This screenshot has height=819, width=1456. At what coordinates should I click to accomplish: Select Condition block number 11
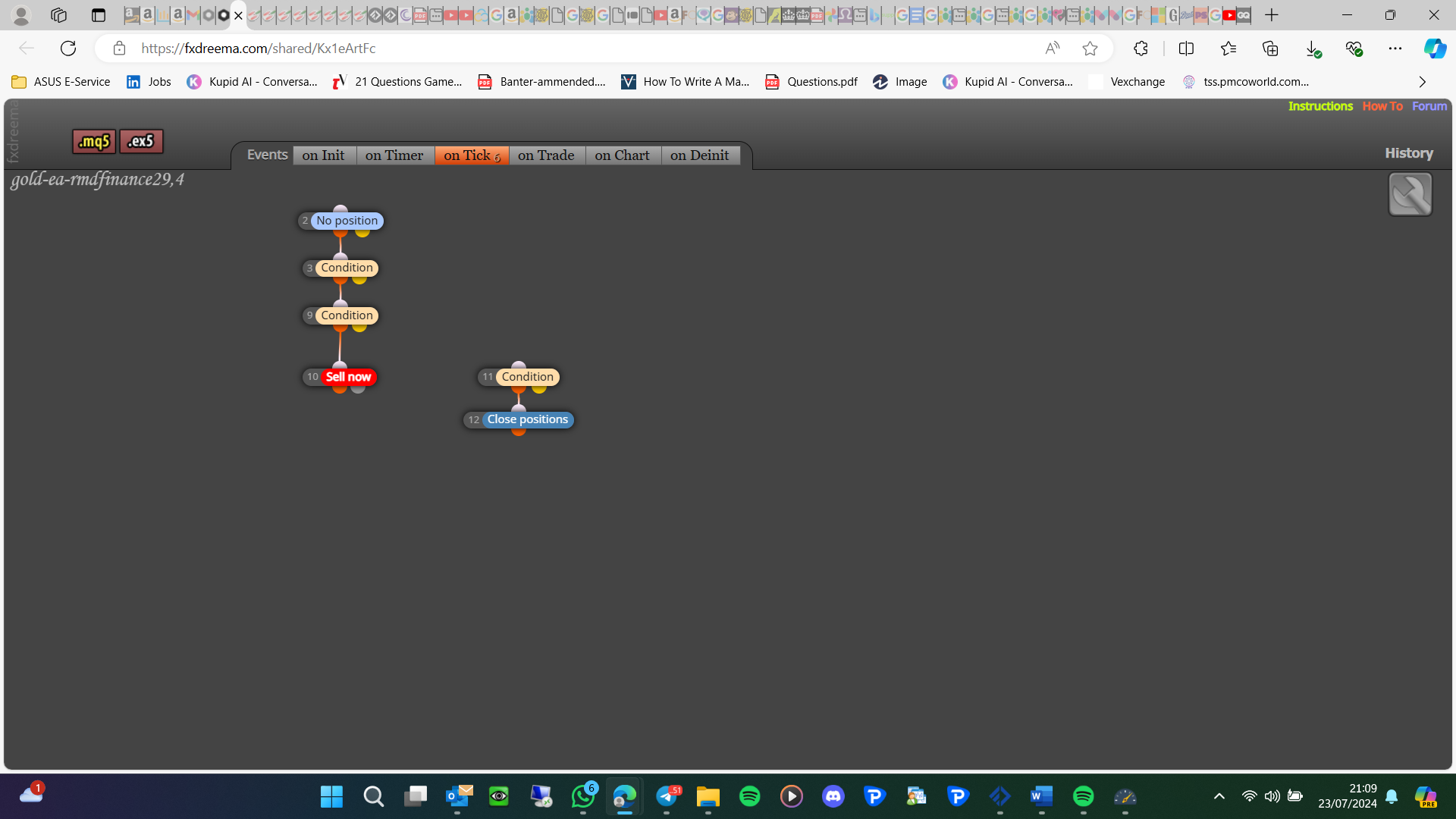point(527,377)
